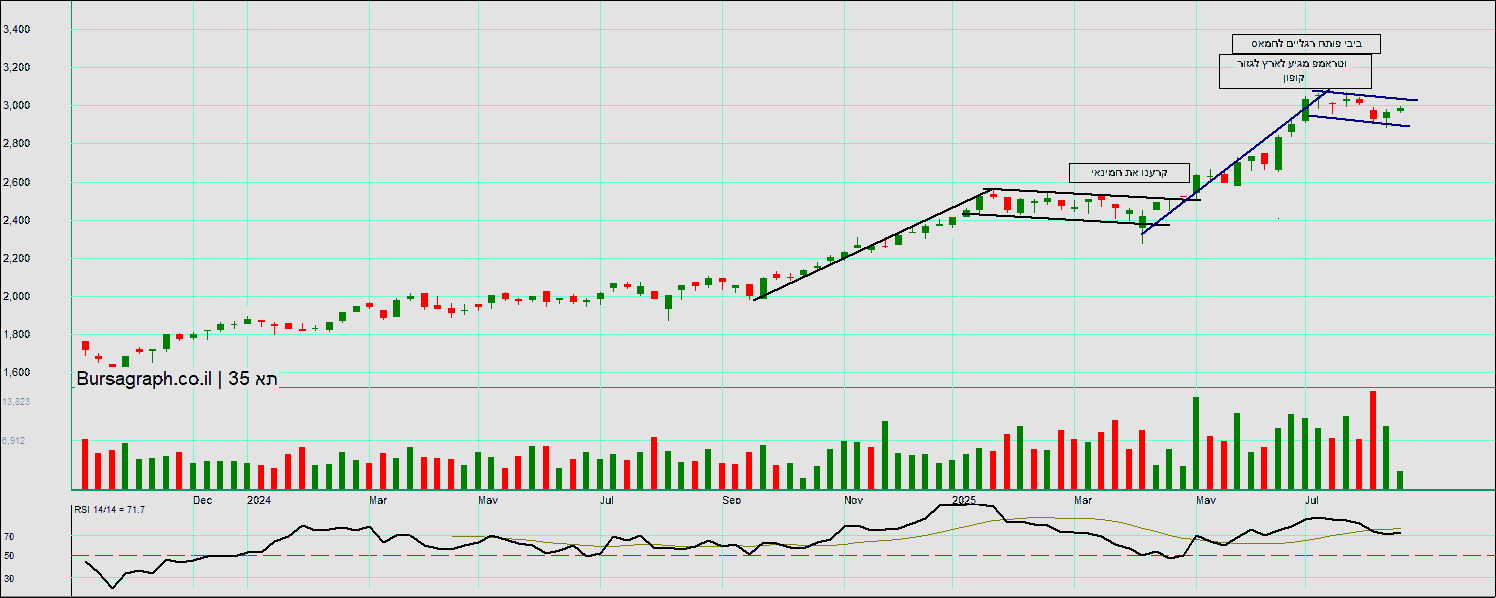
Task: Click the 2024 date label
Action: pyautogui.click(x=258, y=499)
